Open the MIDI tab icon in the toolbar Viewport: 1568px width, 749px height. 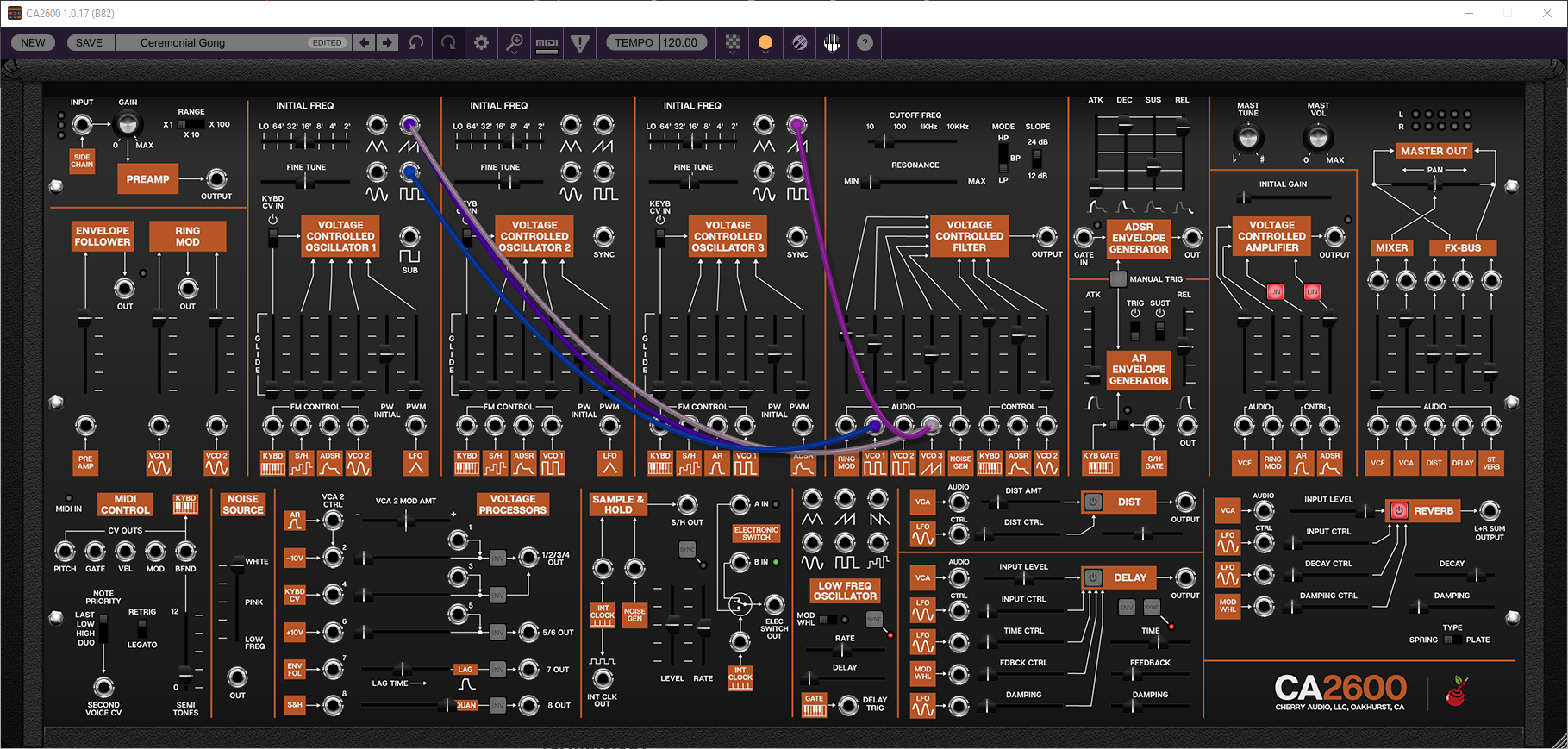point(547,43)
